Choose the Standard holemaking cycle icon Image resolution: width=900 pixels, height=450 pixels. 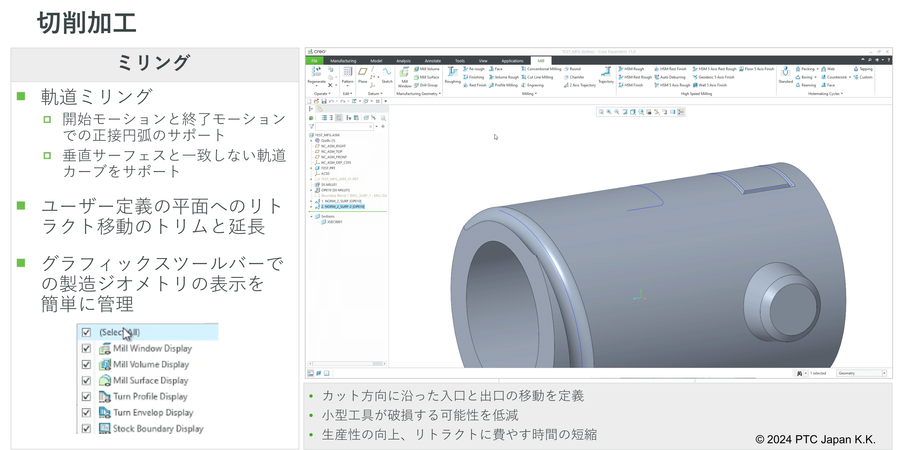[786, 73]
